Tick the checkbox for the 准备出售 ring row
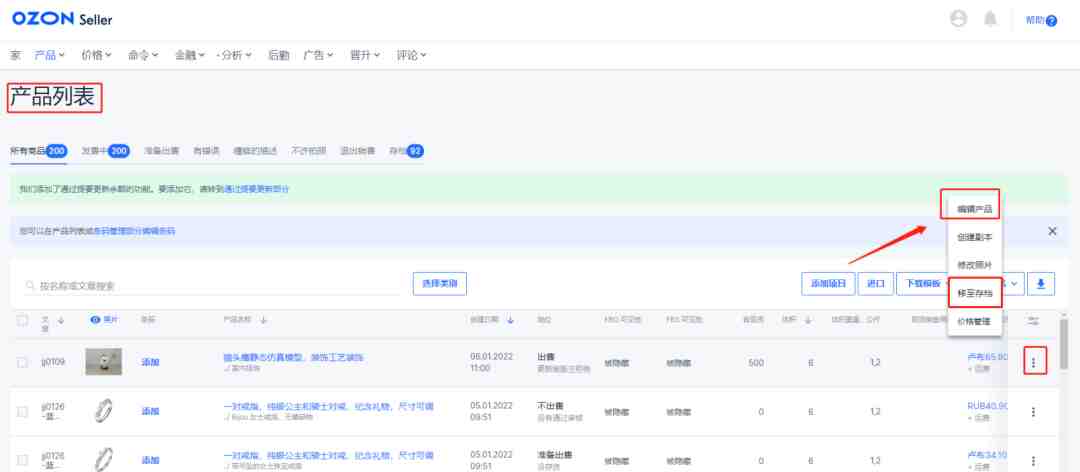The image size is (1080, 472). click(23, 460)
